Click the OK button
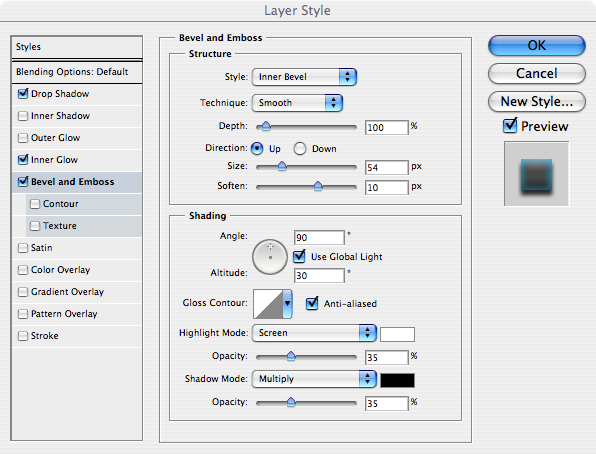Viewport: 596px width, 454px height. tap(536, 46)
